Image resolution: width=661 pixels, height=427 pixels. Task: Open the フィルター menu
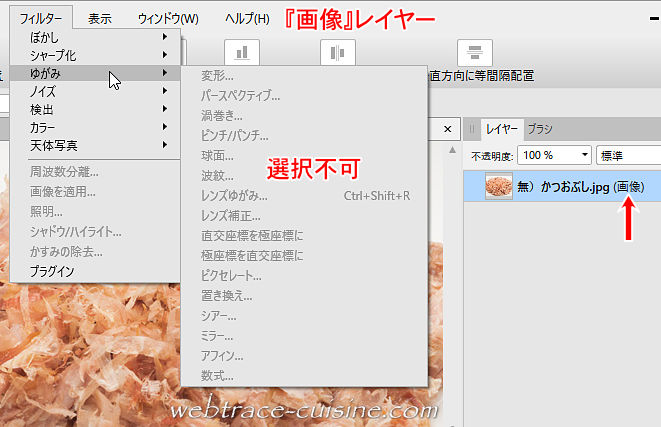tap(41, 19)
